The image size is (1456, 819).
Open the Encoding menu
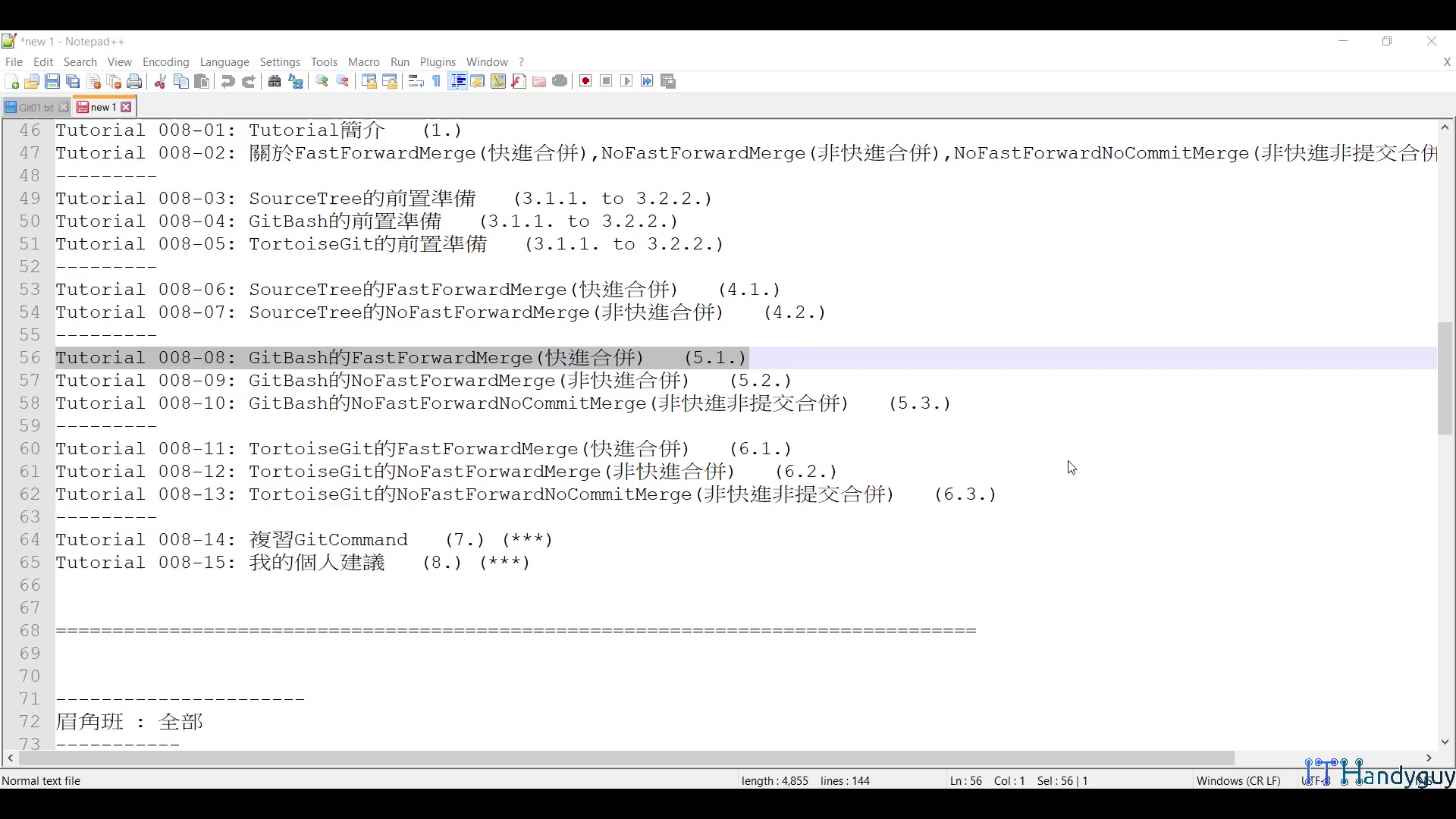pyautogui.click(x=165, y=61)
